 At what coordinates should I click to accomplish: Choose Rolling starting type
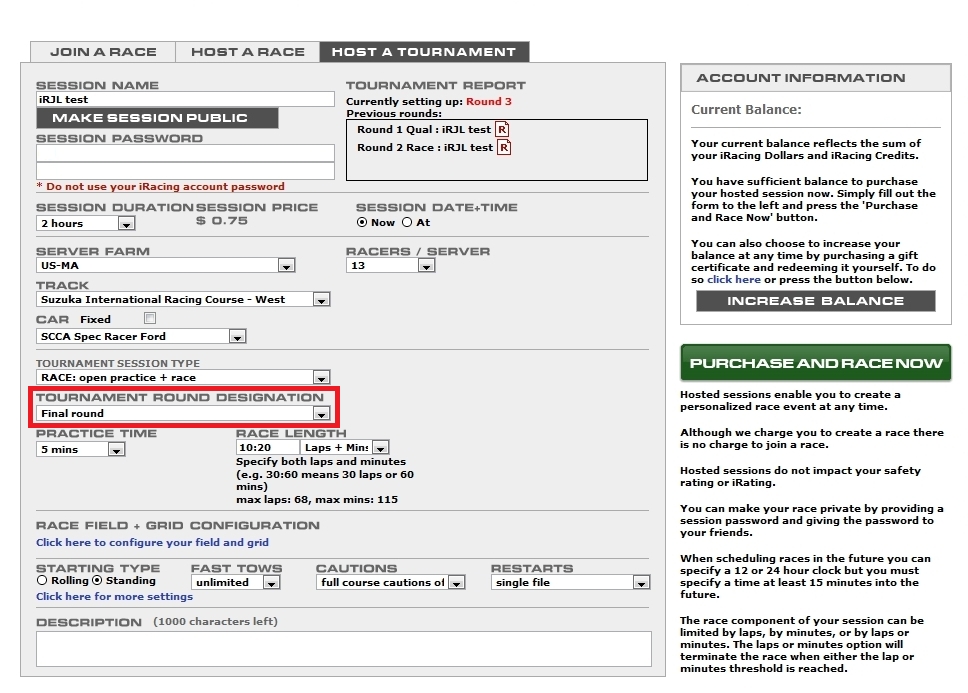[x=42, y=580]
